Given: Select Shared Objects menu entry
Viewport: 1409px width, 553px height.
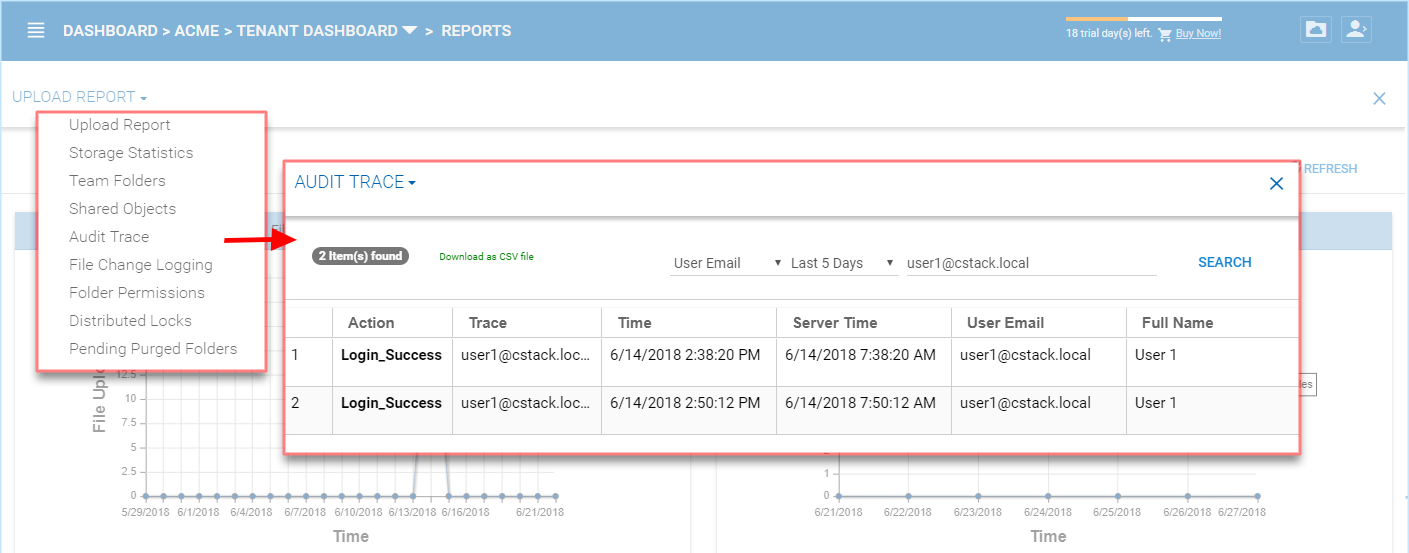Looking at the screenshot, I should [x=122, y=209].
